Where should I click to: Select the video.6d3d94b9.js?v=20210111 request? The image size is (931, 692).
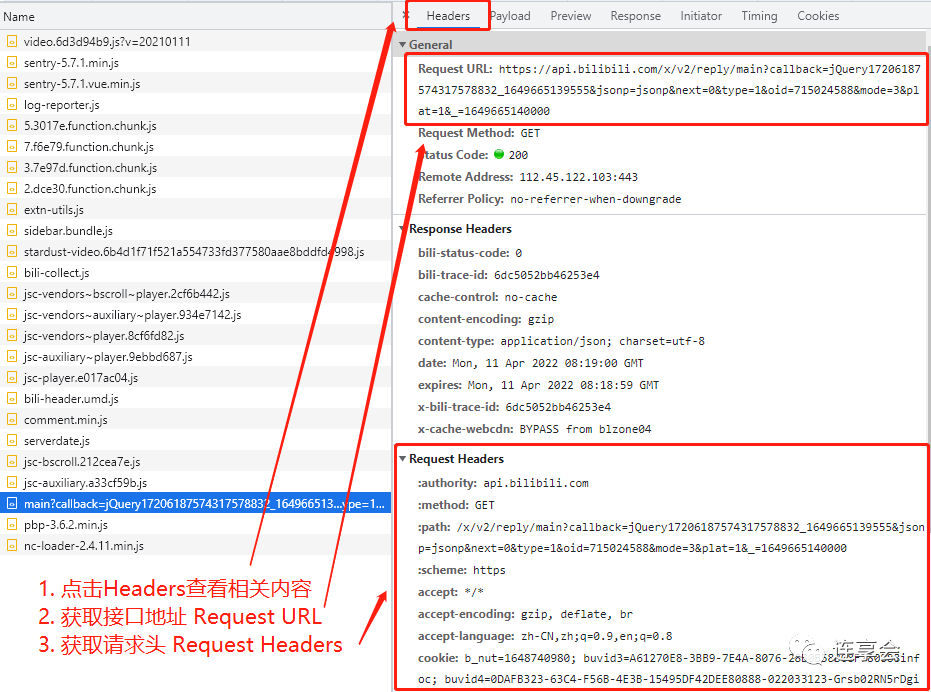click(196, 42)
